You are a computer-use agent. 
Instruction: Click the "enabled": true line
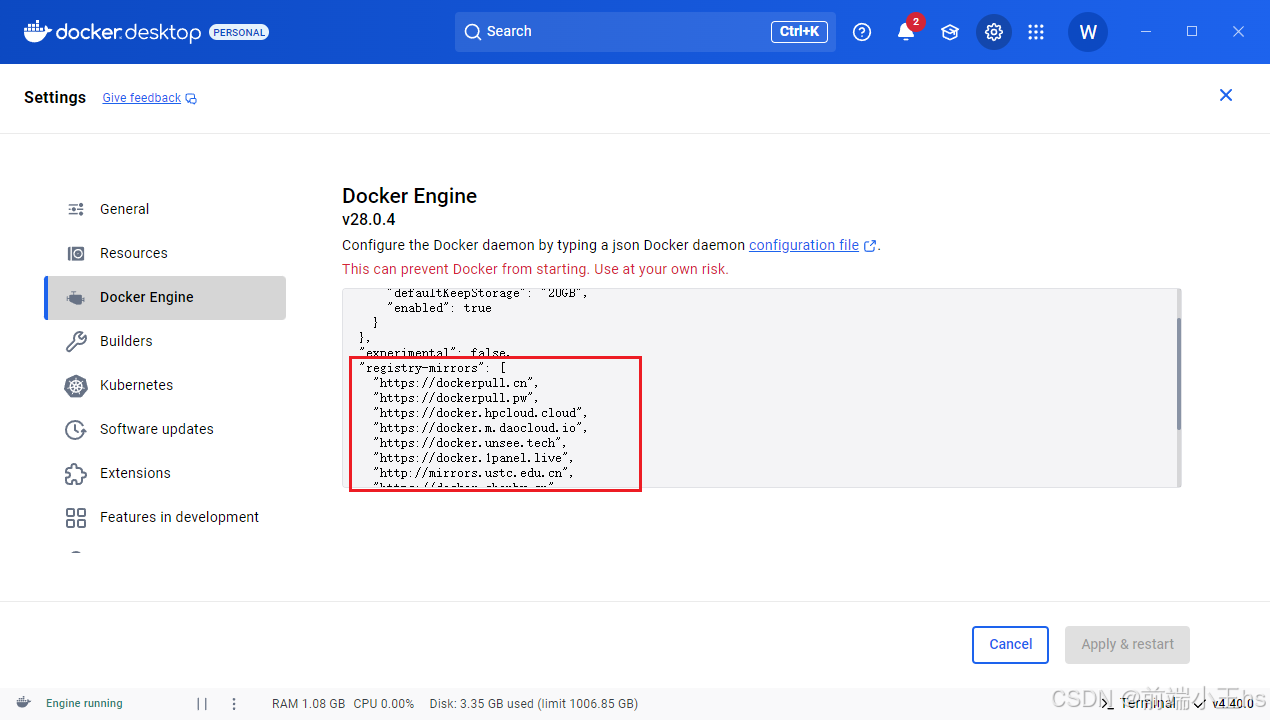pyautogui.click(x=439, y=308)
